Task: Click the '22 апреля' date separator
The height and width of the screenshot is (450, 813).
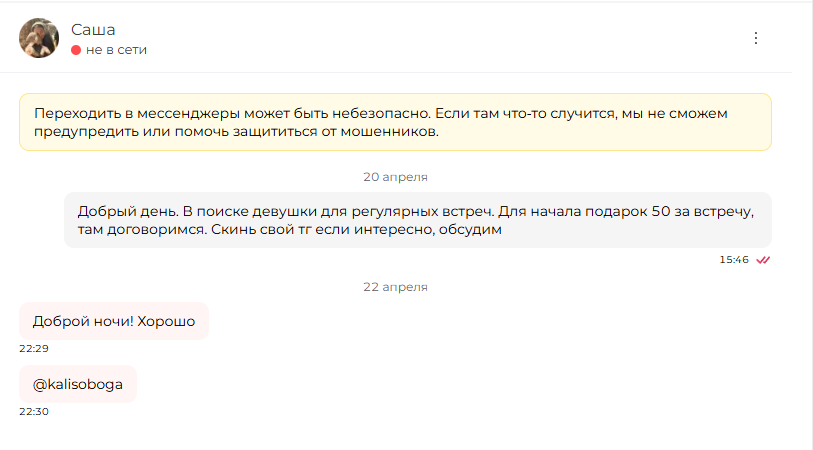Action: tap(395, 287)
